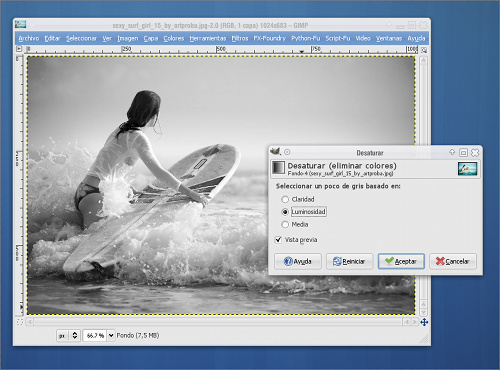The width and height of the screenshot is (500, 370).
Task: Open the Script-Fu menu
Action: (x=338, y=38)
